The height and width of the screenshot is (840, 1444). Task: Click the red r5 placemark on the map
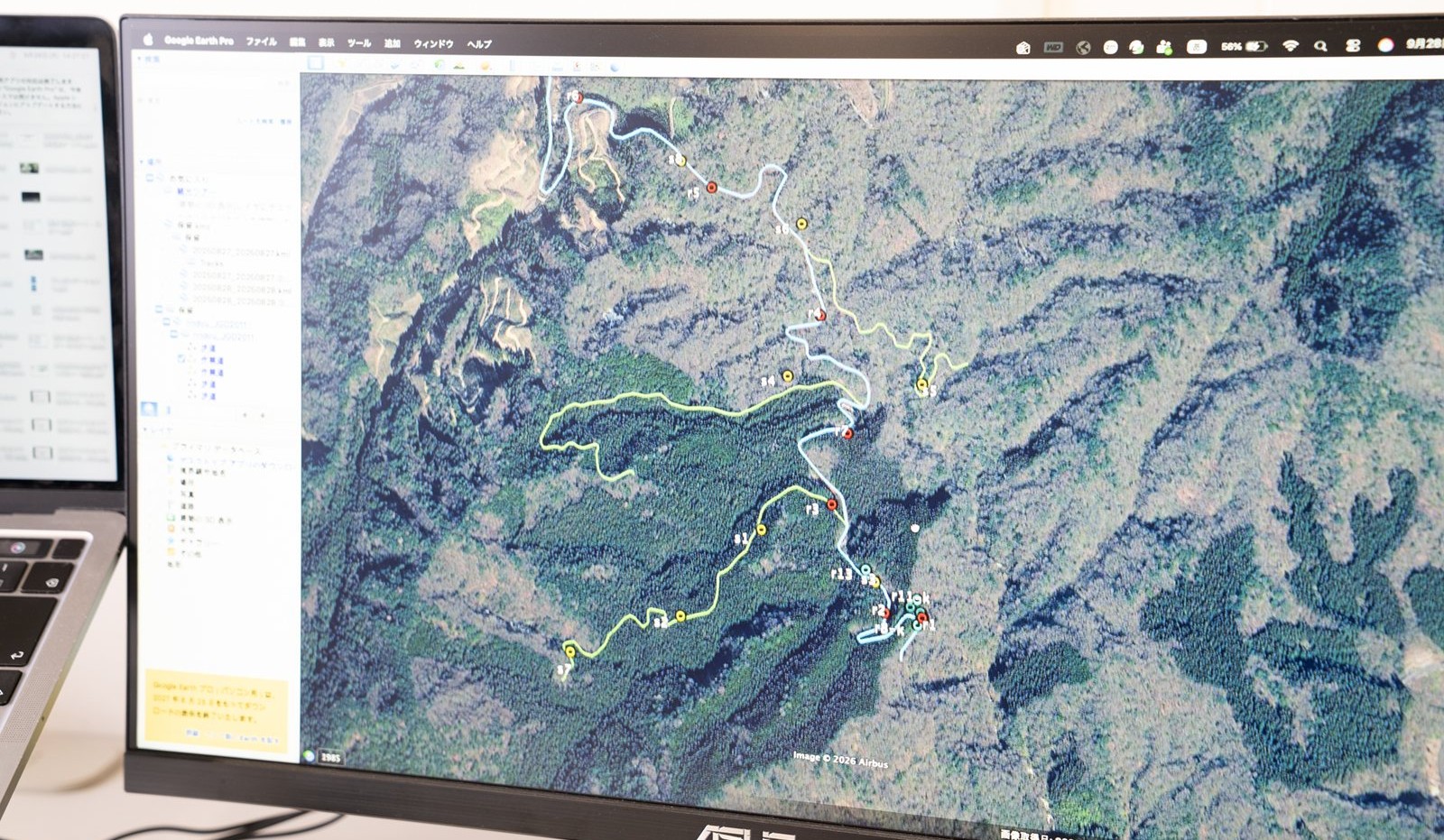point(711,188)
